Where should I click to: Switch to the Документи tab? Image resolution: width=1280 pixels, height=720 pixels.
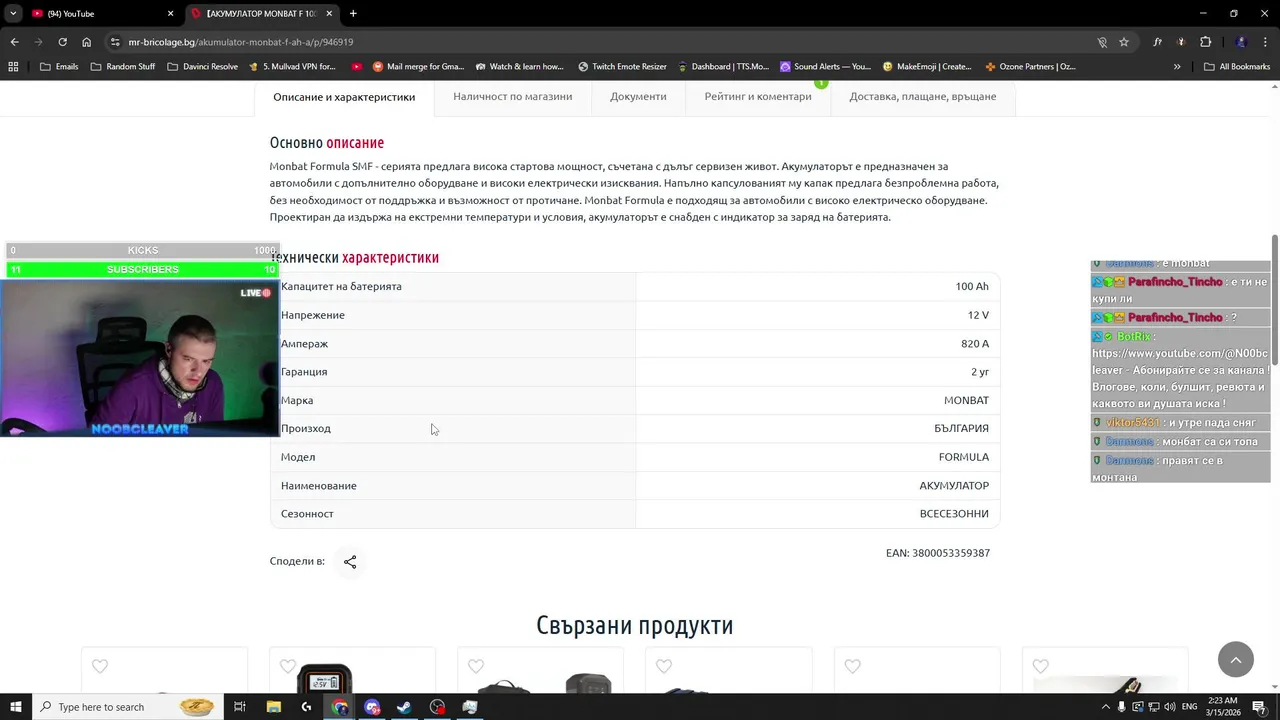pos(638,97)
